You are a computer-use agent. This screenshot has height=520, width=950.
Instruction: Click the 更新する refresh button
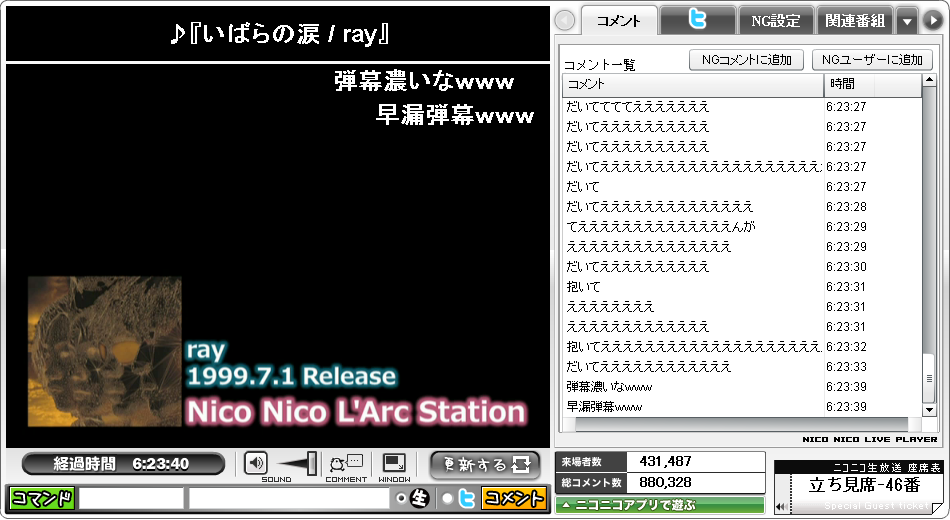485,465
